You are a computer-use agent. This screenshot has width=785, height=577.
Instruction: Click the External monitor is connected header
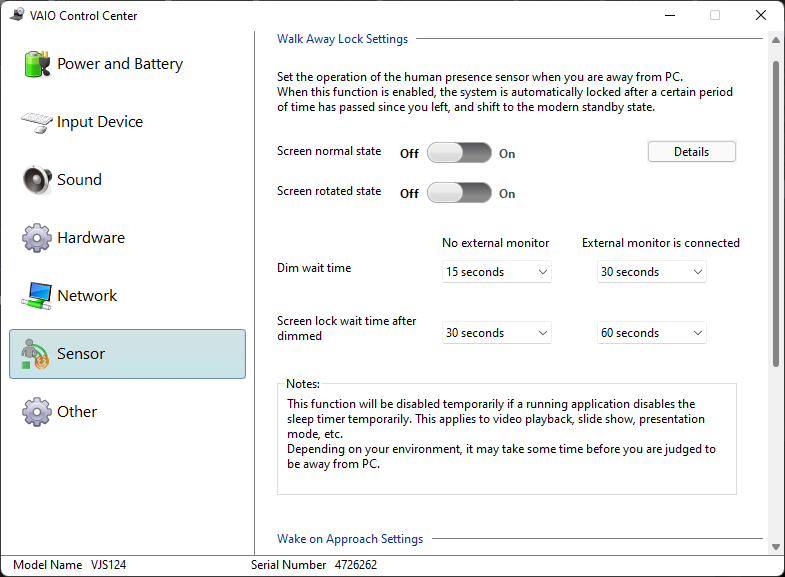[x=661, y=243]
